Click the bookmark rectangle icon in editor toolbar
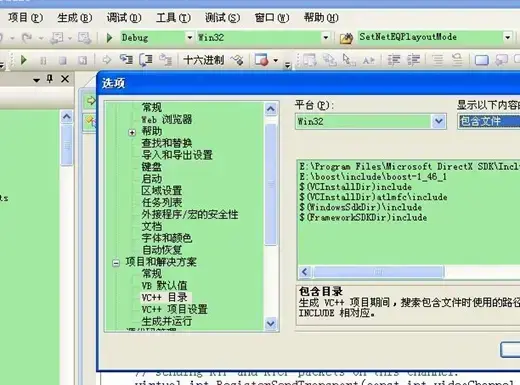Image resolution: width=520 pixels, height=385 pixels. (x=482, y=60)
